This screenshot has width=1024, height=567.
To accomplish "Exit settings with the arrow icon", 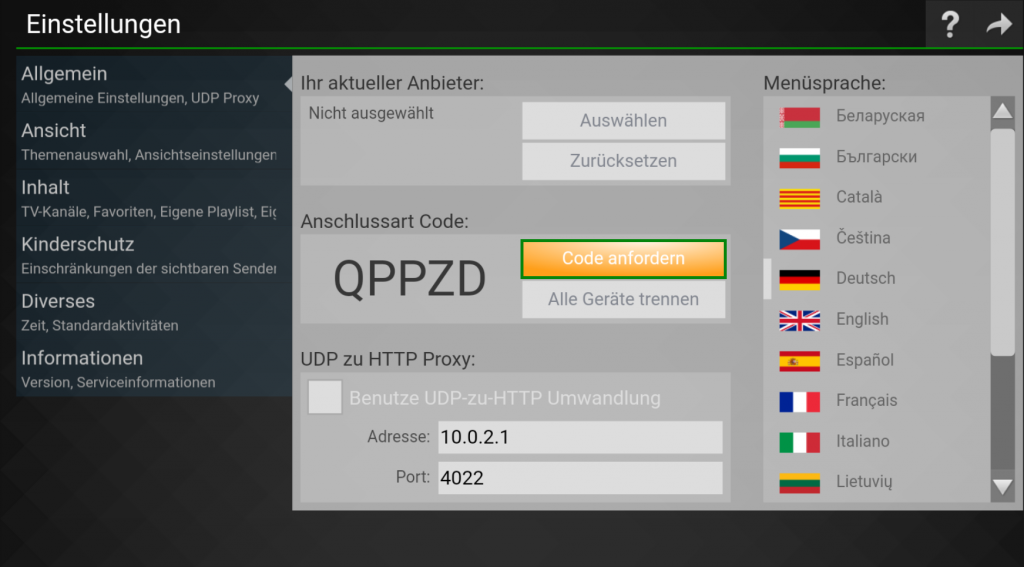I will pyautogui.click(x=999, y=24).
